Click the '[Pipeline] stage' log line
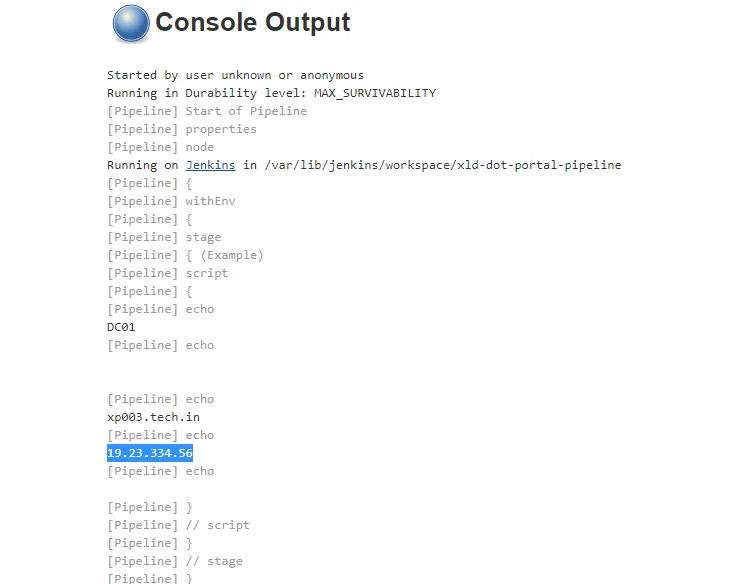 click(x=164, y=237)
